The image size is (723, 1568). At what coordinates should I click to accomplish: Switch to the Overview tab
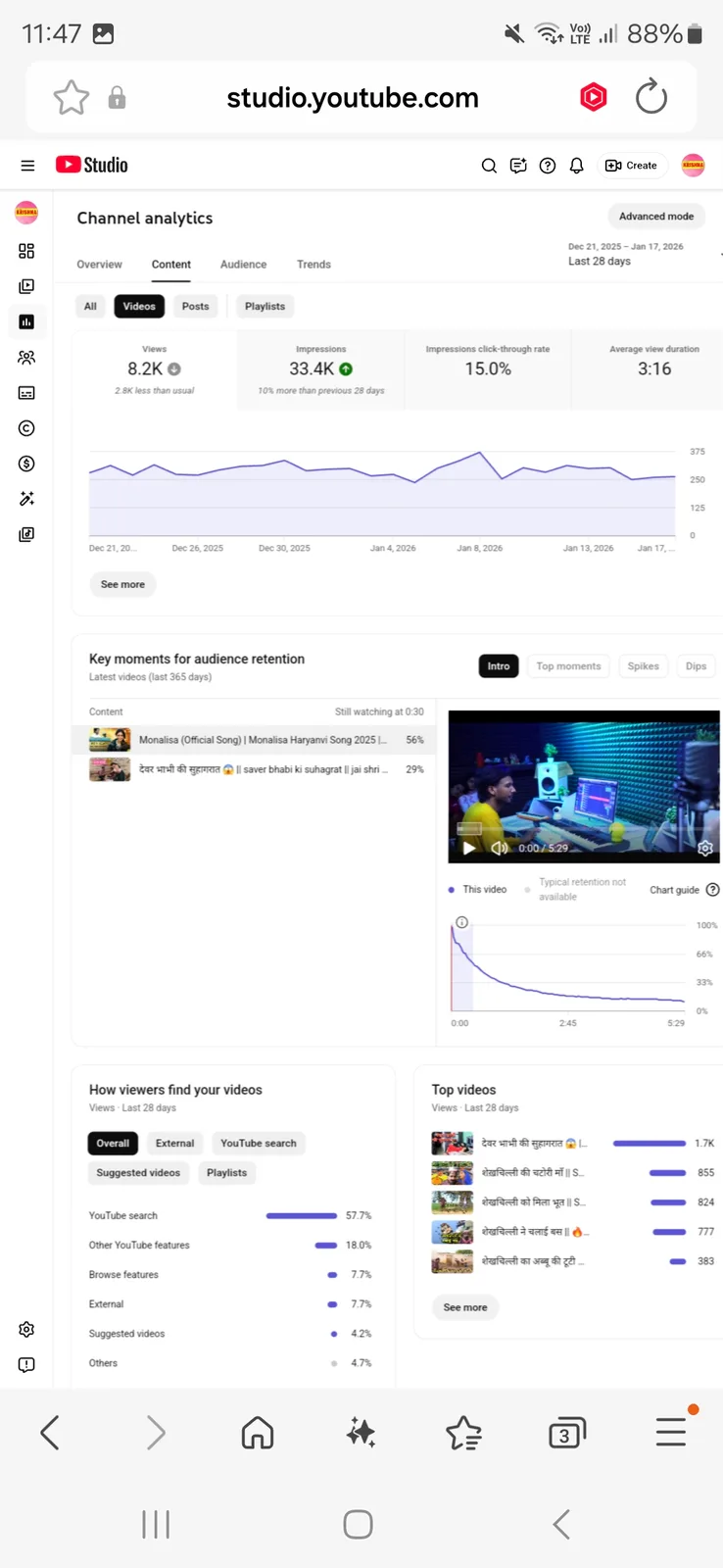tap(100, 265)
